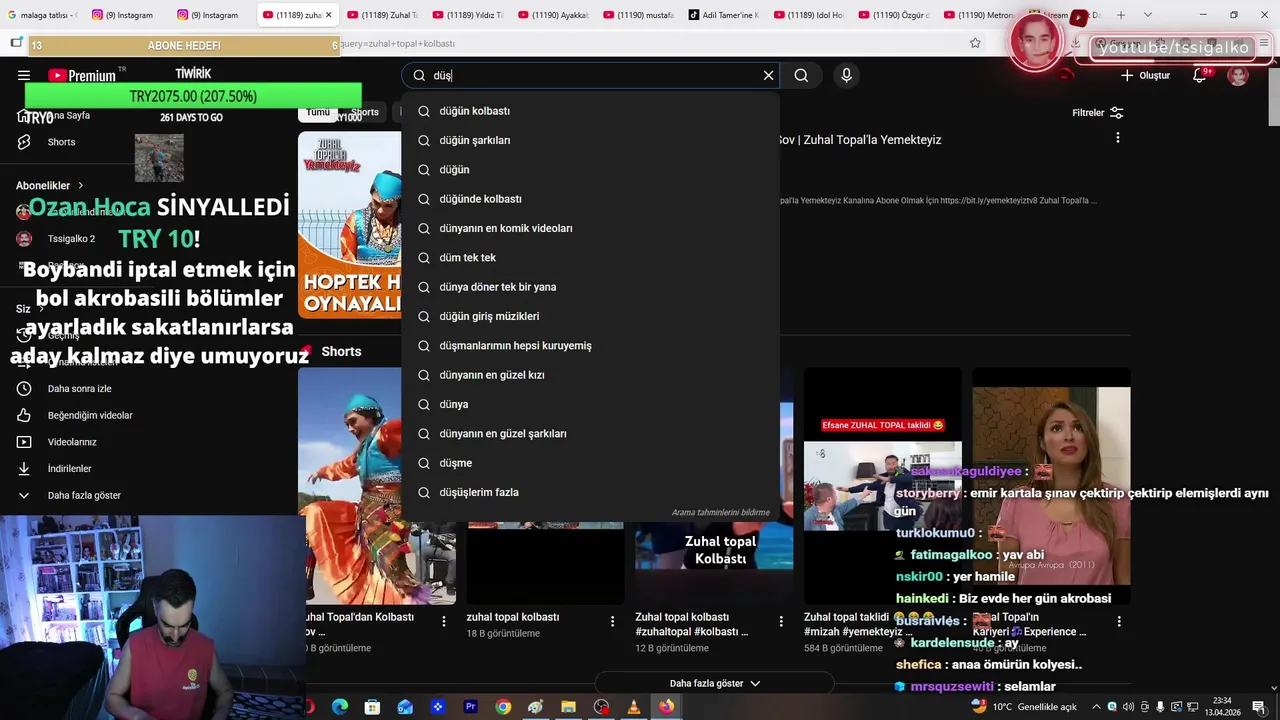Select suggestion "dünyanın en komik videoları"
This screenshot has width=1280, height=720.
point(590,228)
